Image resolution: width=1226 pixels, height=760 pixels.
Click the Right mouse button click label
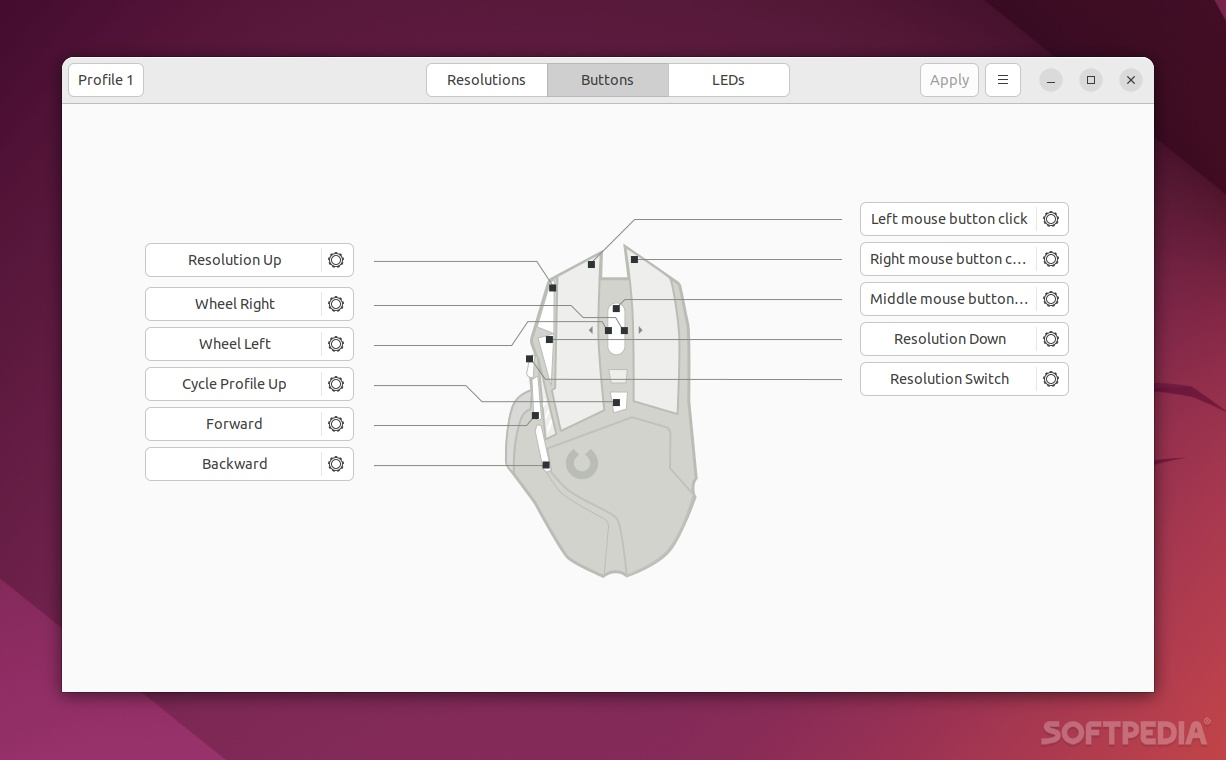coord(949,259)
